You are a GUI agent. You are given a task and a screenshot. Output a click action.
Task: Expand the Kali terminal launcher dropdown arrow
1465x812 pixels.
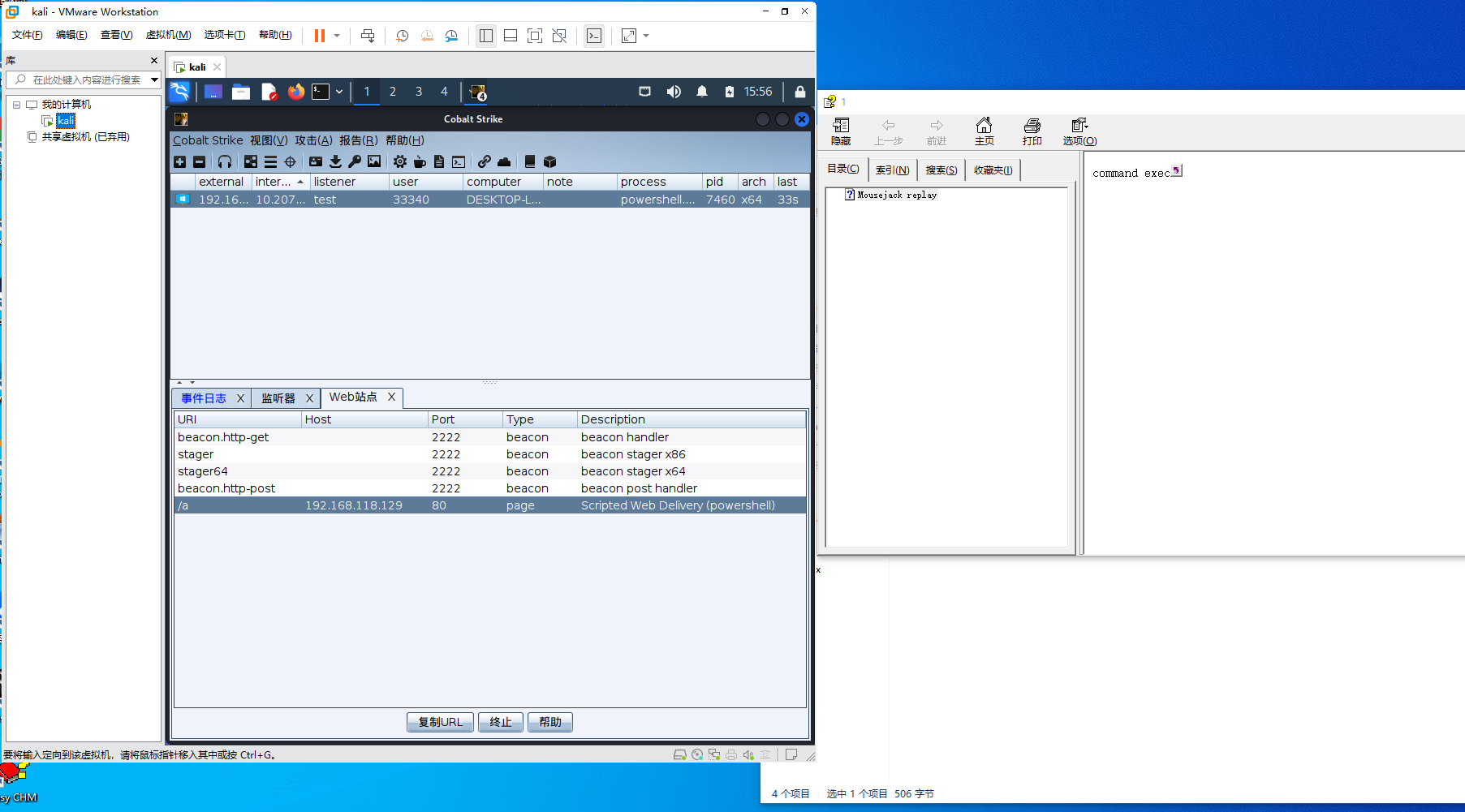[x=339, y=92]
